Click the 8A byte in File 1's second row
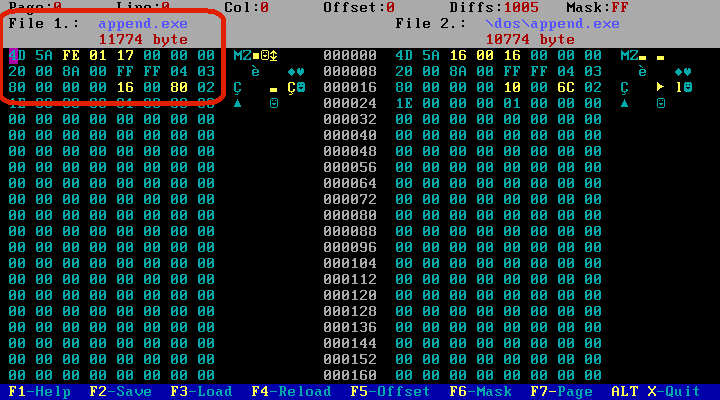The image size is (720, 400). 71,72
